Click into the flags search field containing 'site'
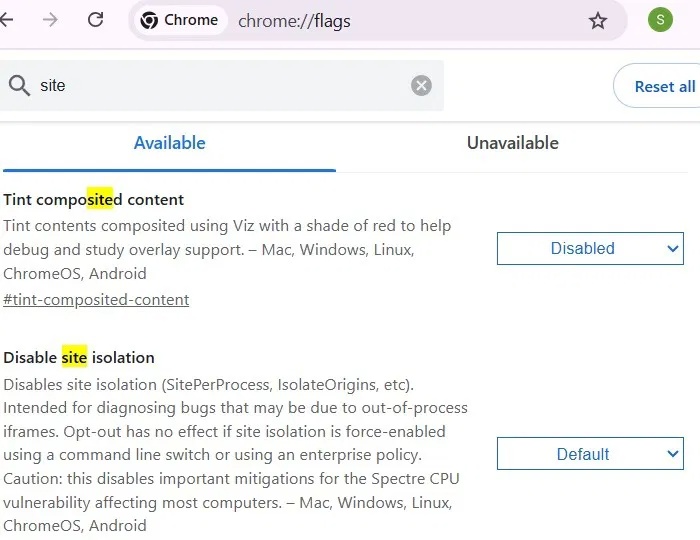 point(221,86)
